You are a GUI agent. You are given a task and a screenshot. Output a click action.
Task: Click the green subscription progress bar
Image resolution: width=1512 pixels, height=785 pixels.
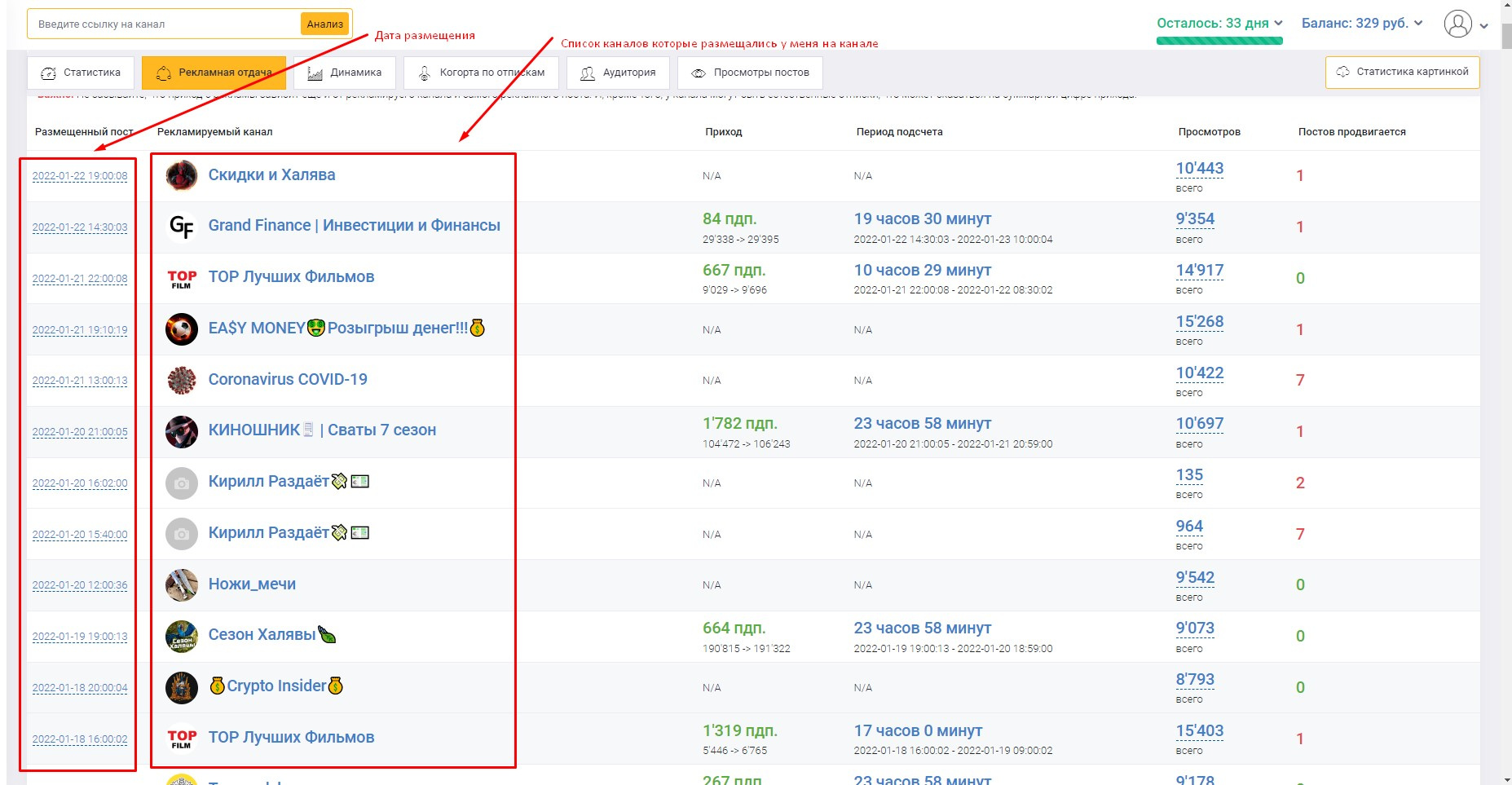1219,41
